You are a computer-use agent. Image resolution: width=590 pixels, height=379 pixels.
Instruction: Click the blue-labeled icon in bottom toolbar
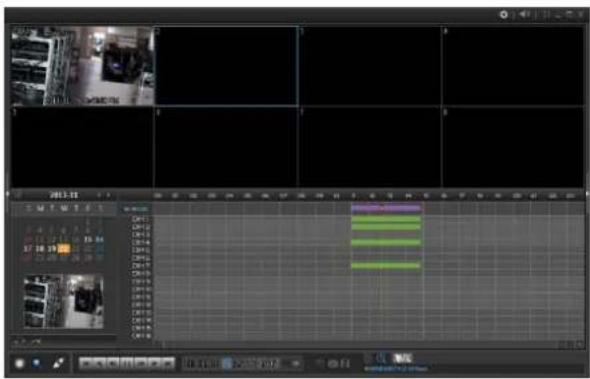point(381,358)
